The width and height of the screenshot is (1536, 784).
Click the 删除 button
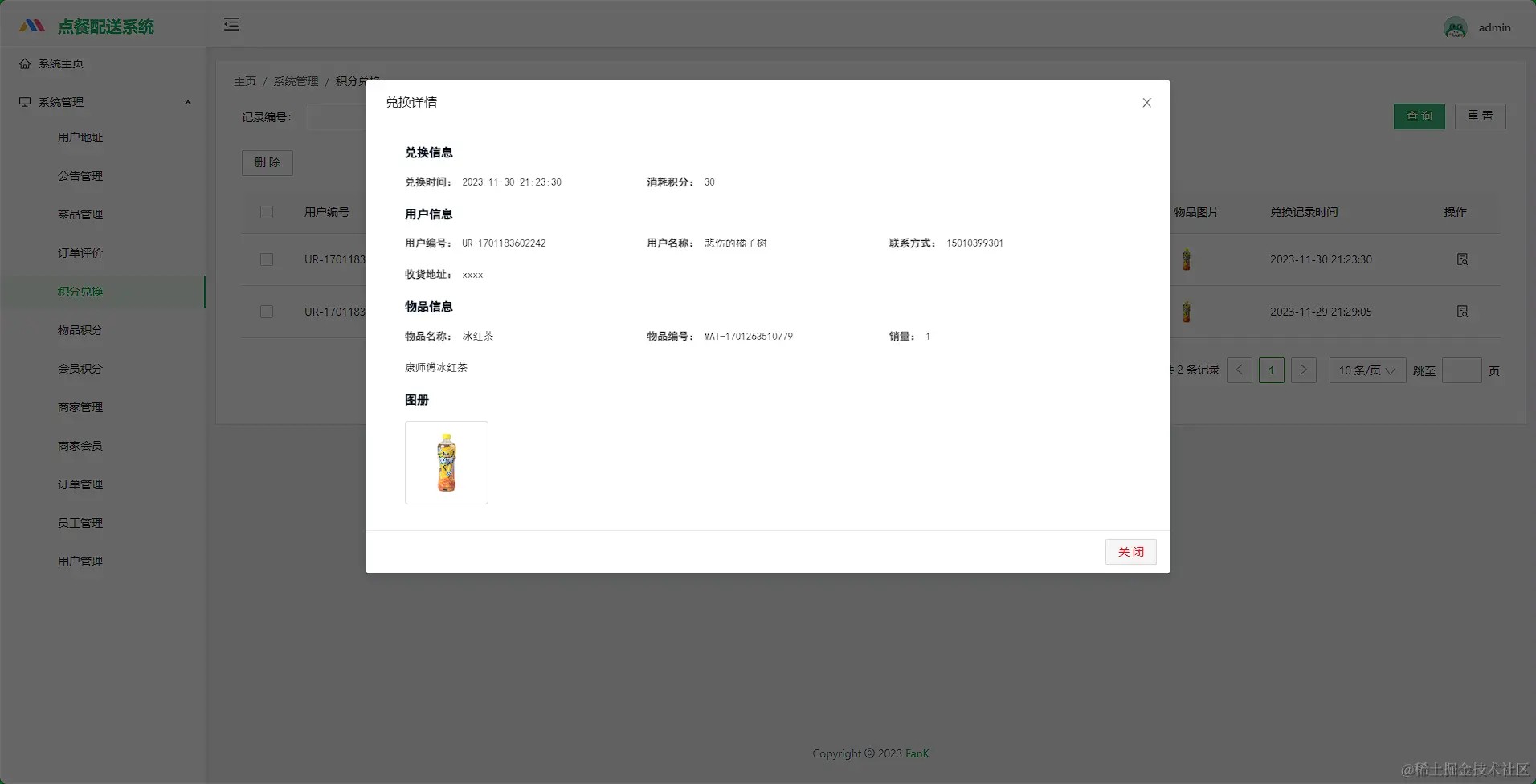tap(268, 163)
